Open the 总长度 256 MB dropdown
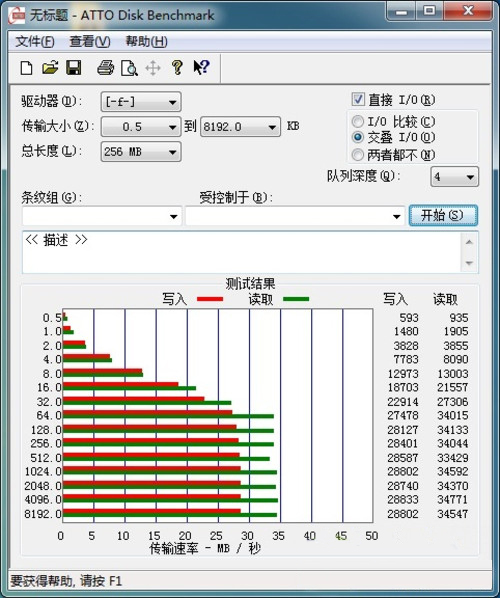The width and height of the screenshot is (500, 598). [x=141, y=152]
